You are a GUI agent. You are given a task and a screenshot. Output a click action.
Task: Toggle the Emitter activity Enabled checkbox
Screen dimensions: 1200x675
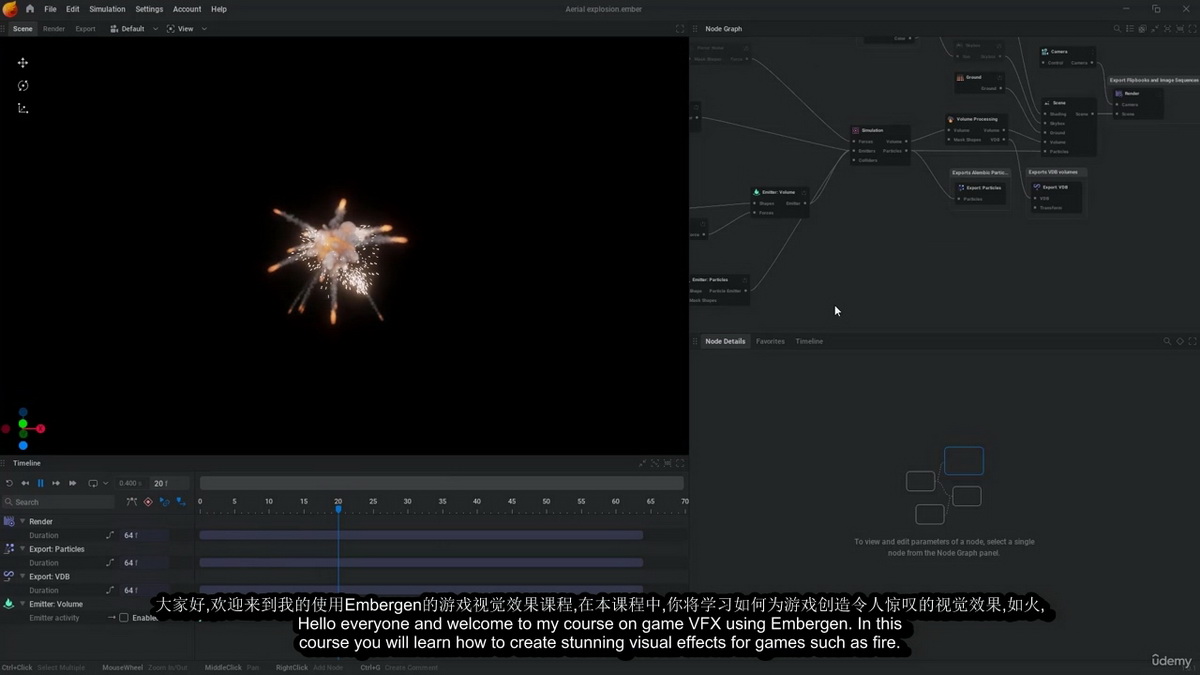124,618
